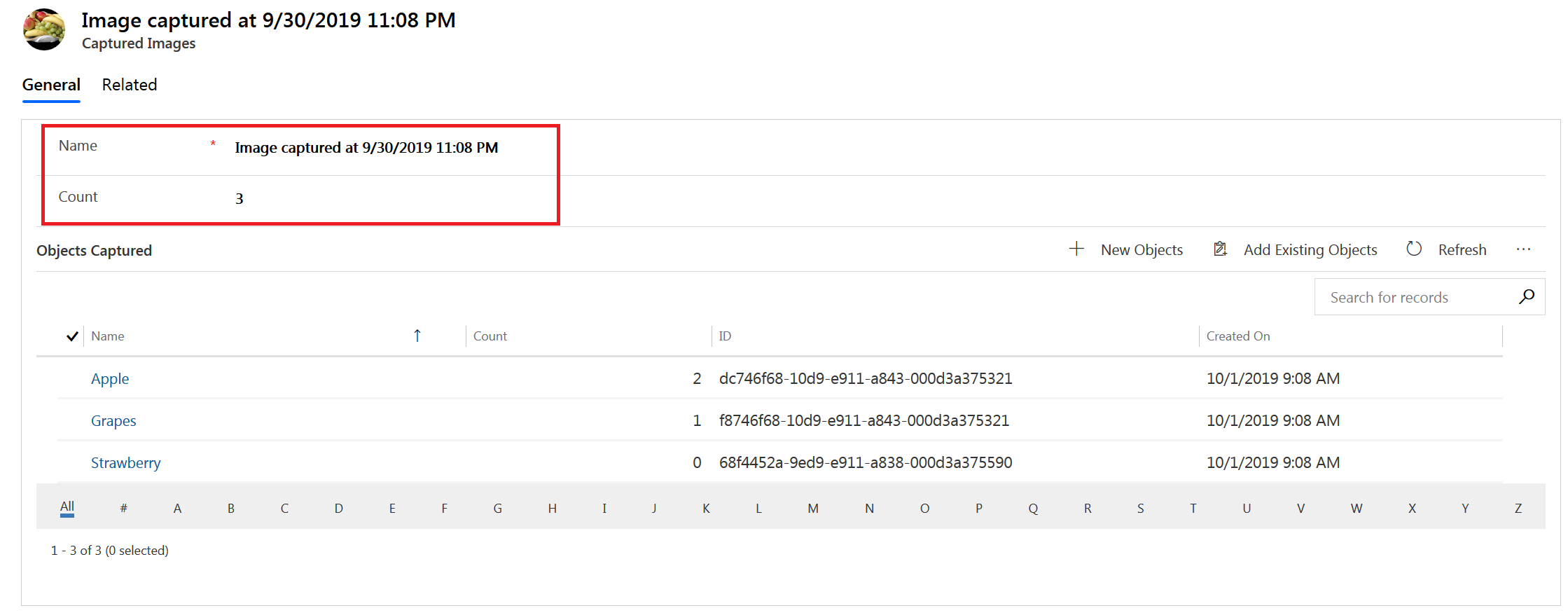Sort by the Count column header
1568x613 pixels.
click(490, 336)
